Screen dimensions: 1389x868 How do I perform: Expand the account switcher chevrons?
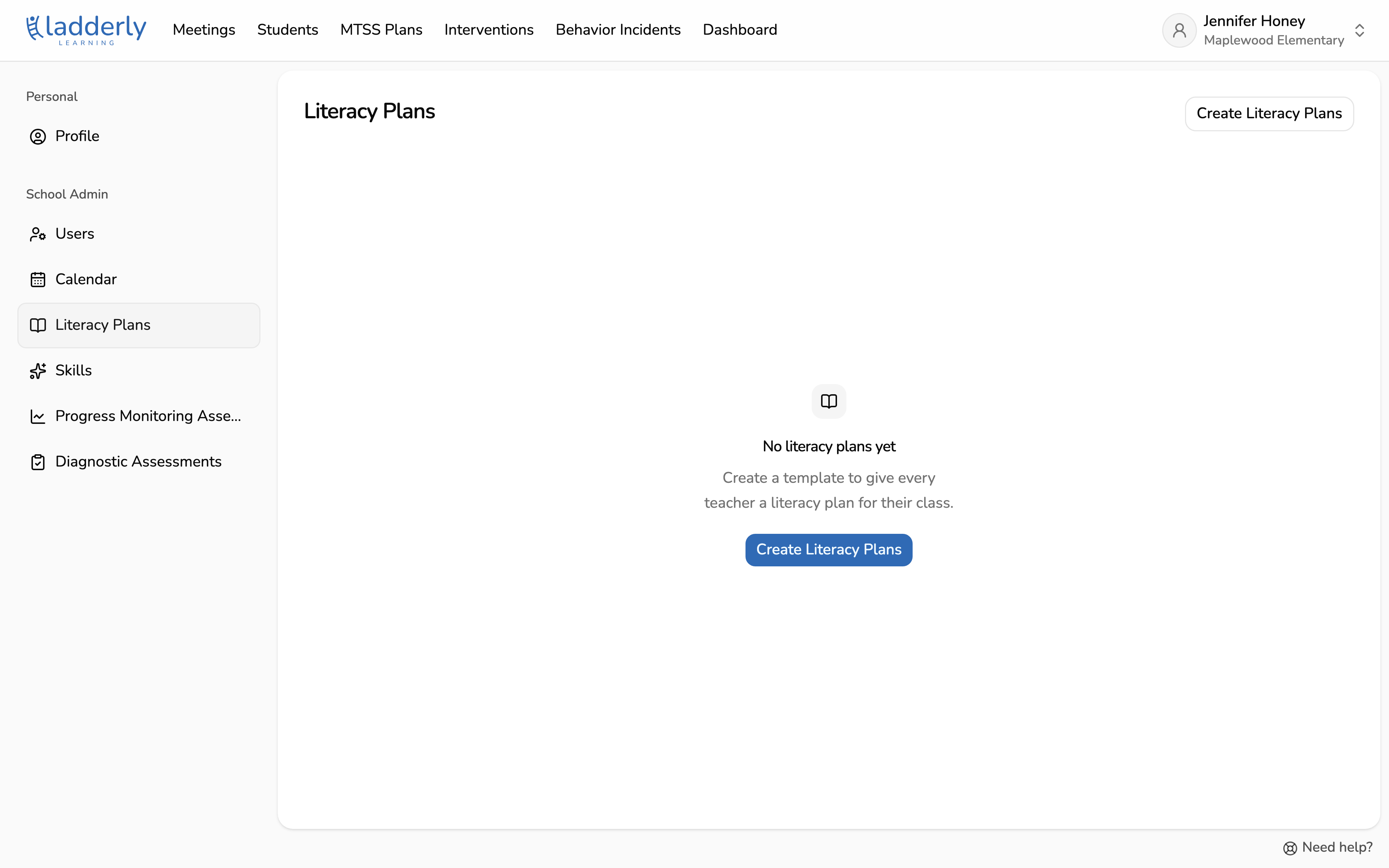[1360, 30]
